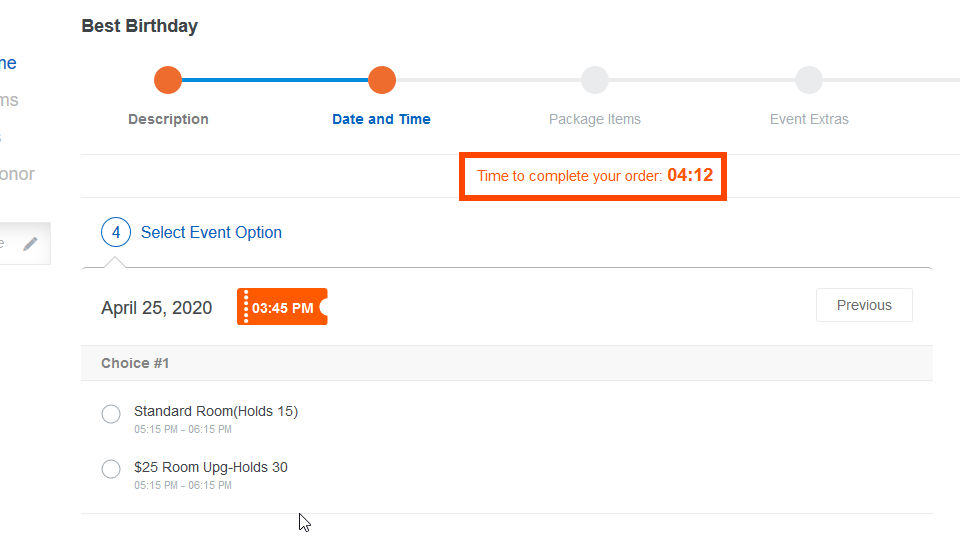Click the circled number 4 step icon

(116, 232)
